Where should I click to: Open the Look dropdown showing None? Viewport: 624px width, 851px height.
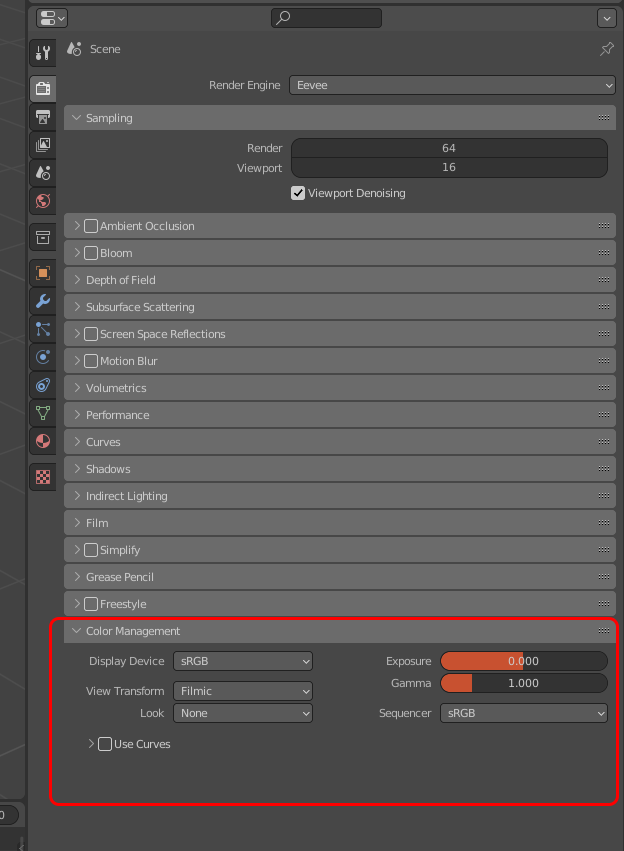coord(243,713)
